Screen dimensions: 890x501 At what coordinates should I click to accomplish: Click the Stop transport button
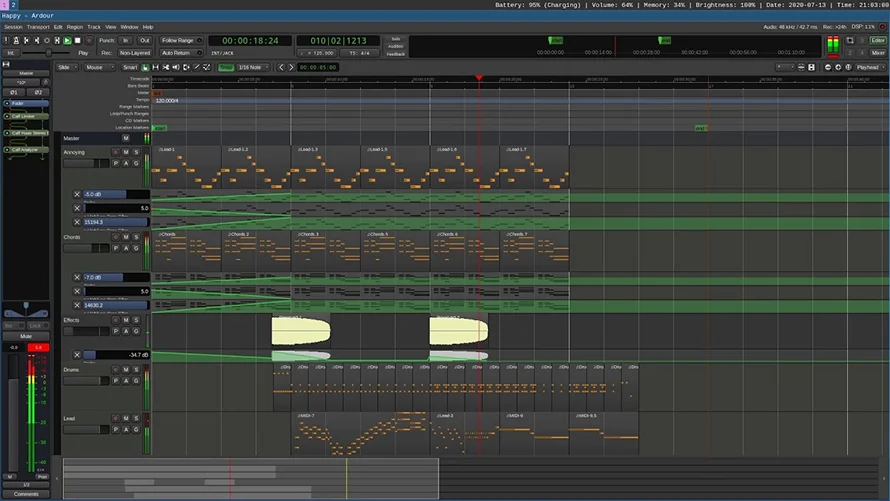(78, 40)
